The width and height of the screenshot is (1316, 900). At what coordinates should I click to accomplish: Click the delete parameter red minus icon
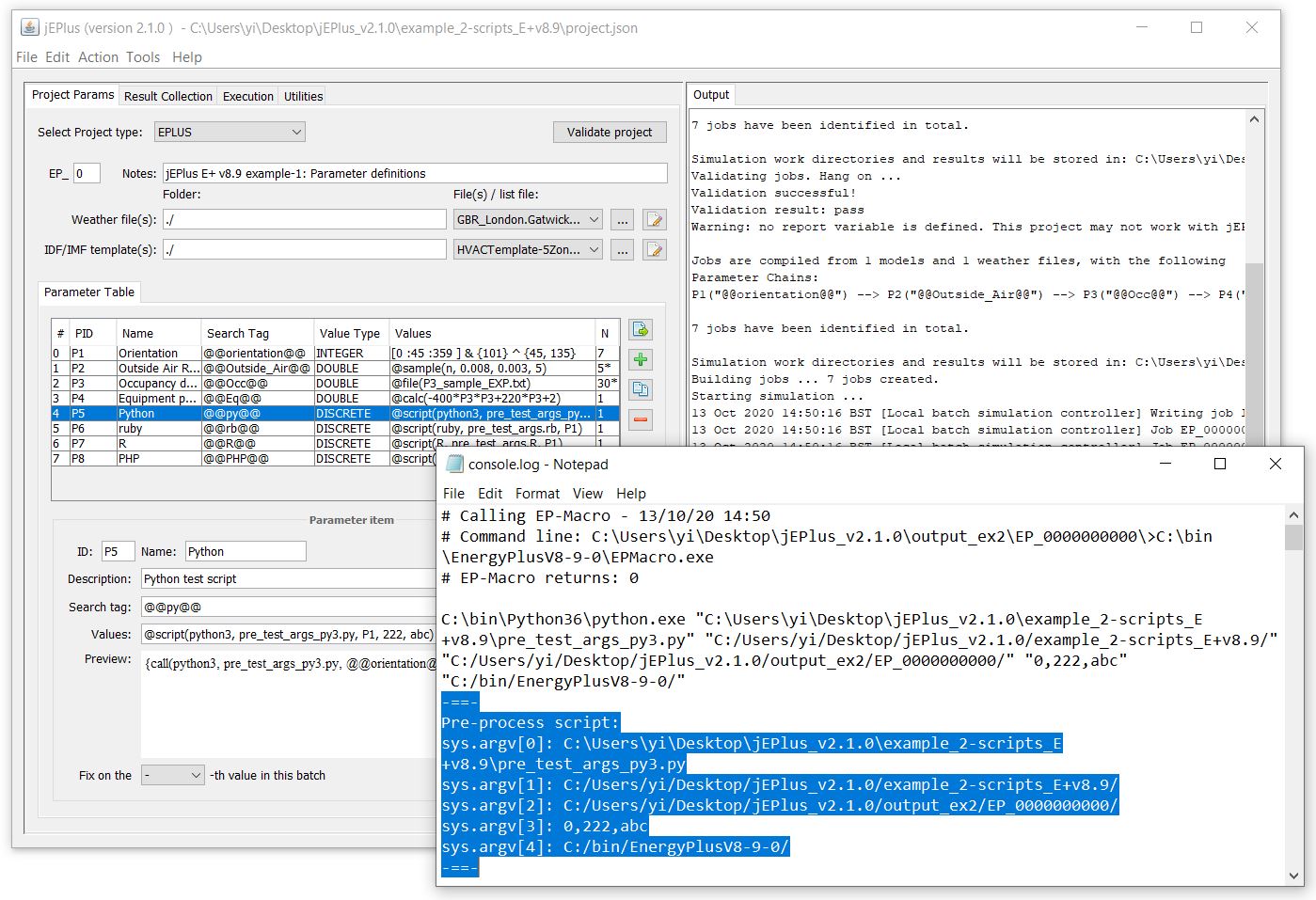pos(641,419)
